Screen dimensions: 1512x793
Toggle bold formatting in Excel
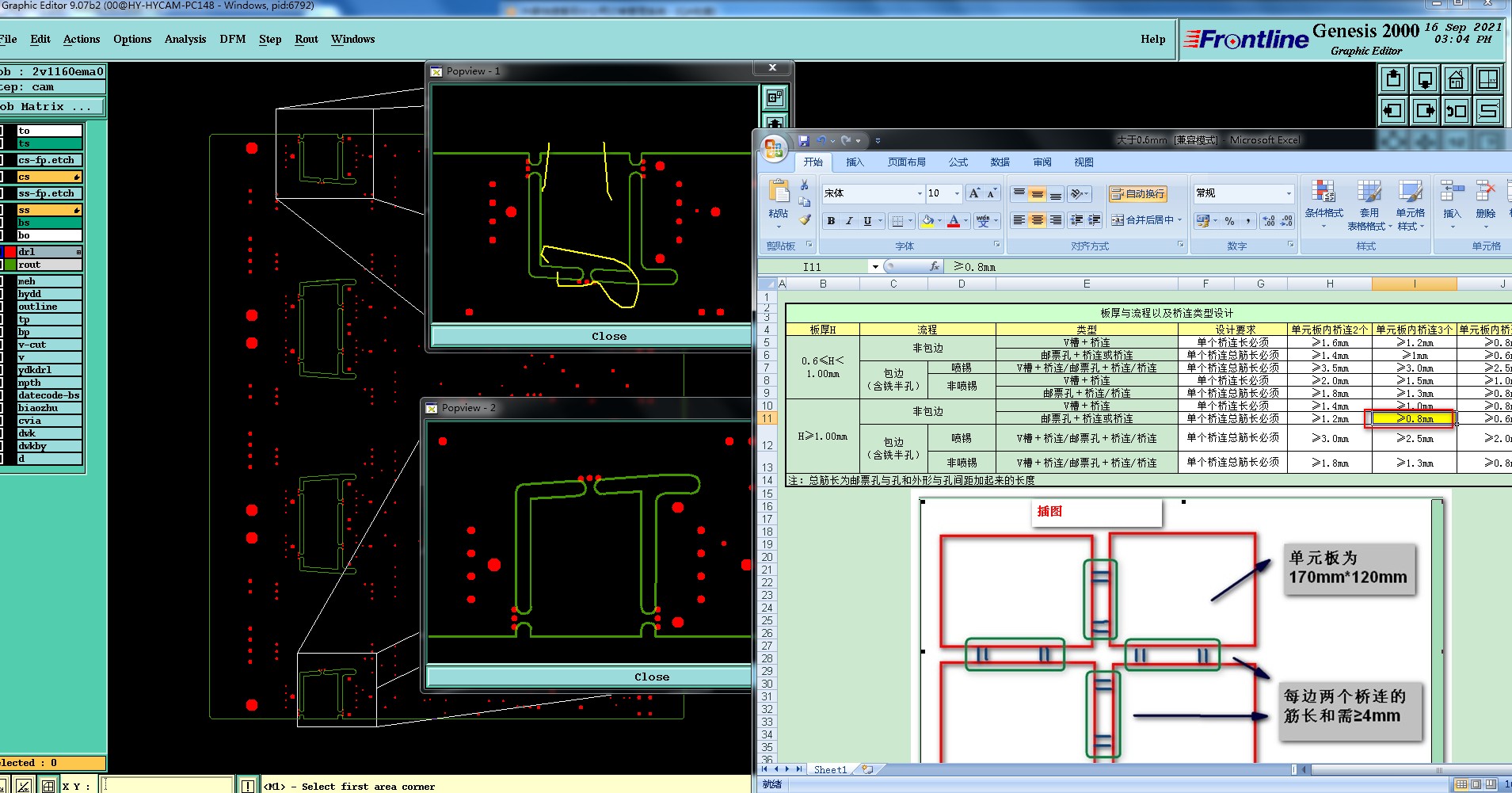click(831, 221)
